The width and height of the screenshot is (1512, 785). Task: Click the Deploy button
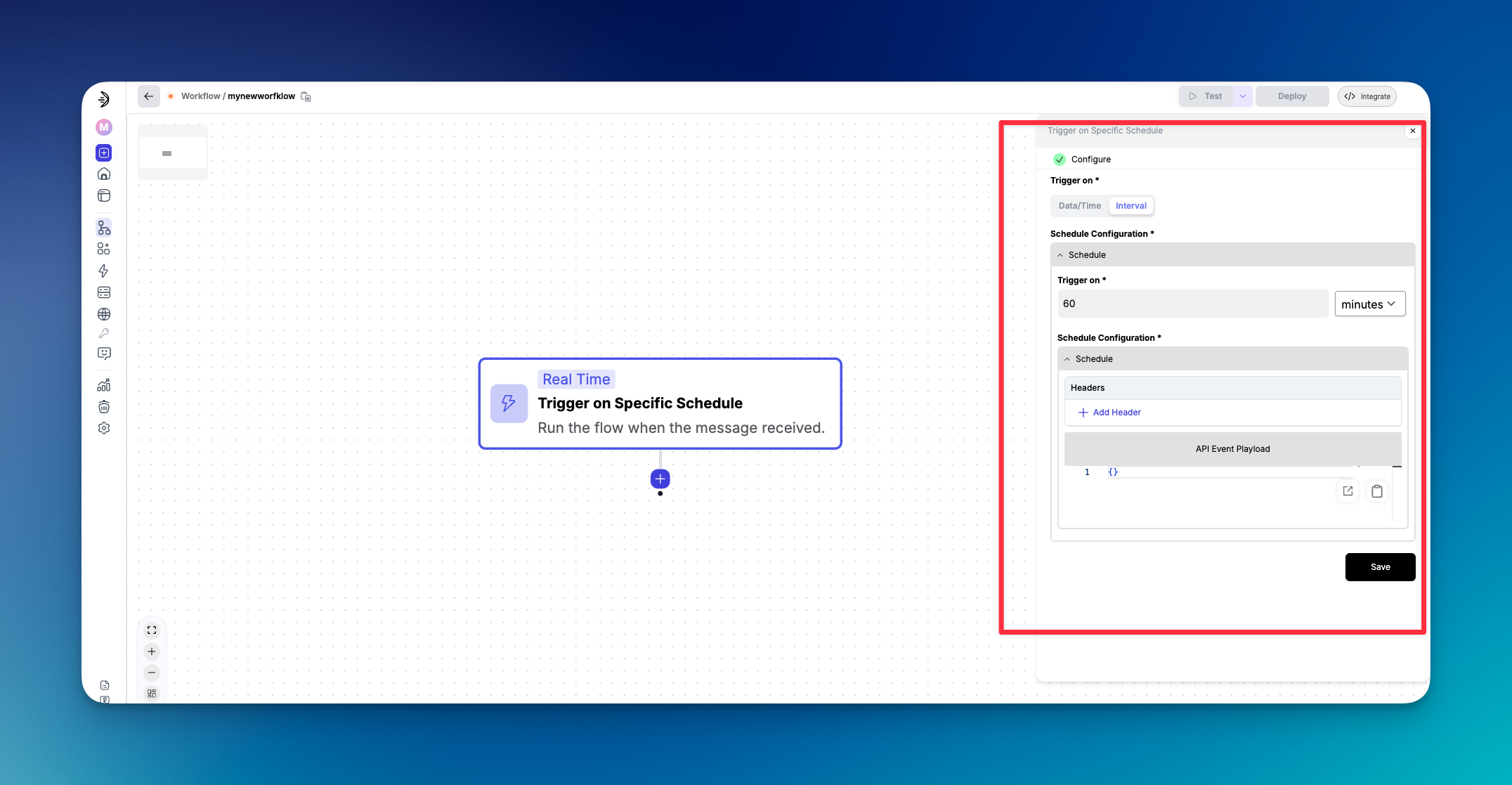[x=1292, y=96]
